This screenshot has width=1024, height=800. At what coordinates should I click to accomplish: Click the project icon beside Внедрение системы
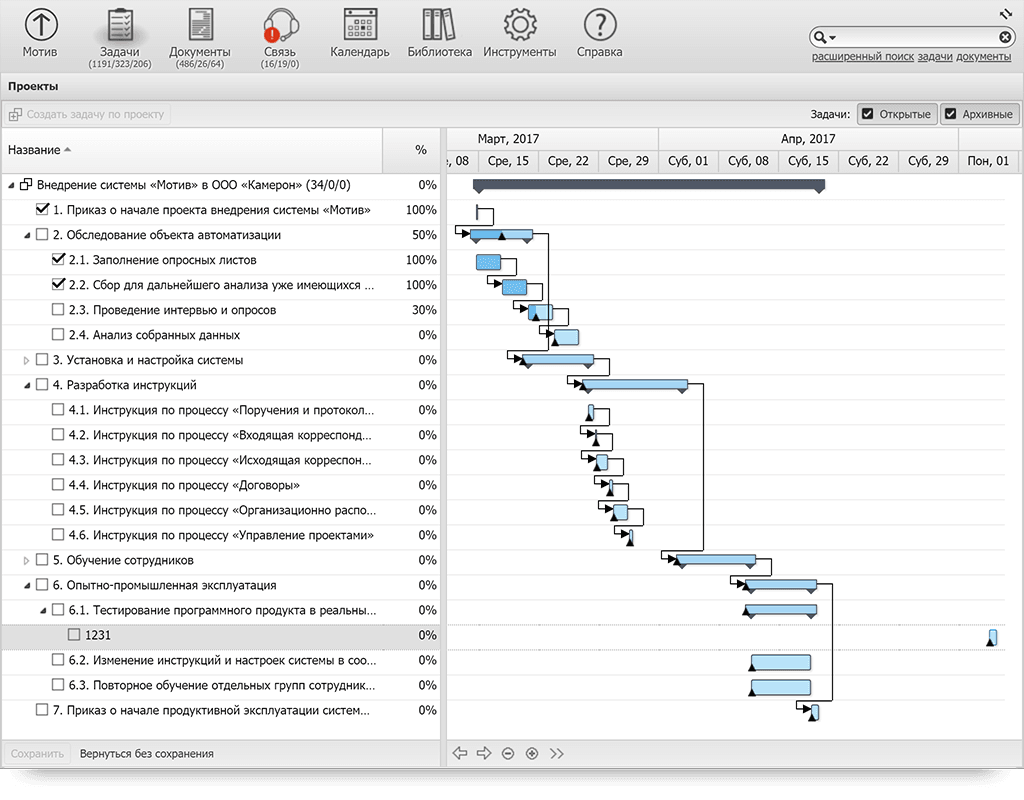25,185
